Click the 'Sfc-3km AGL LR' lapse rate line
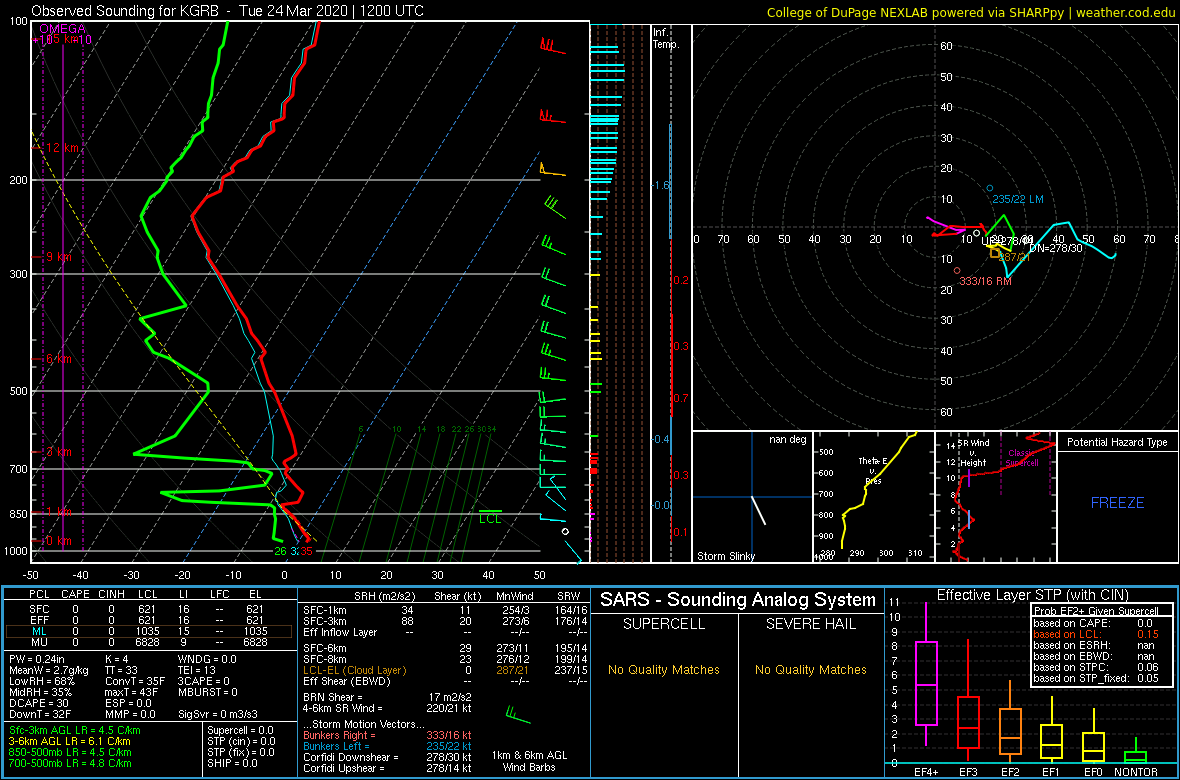 click(x=75, y=730)
